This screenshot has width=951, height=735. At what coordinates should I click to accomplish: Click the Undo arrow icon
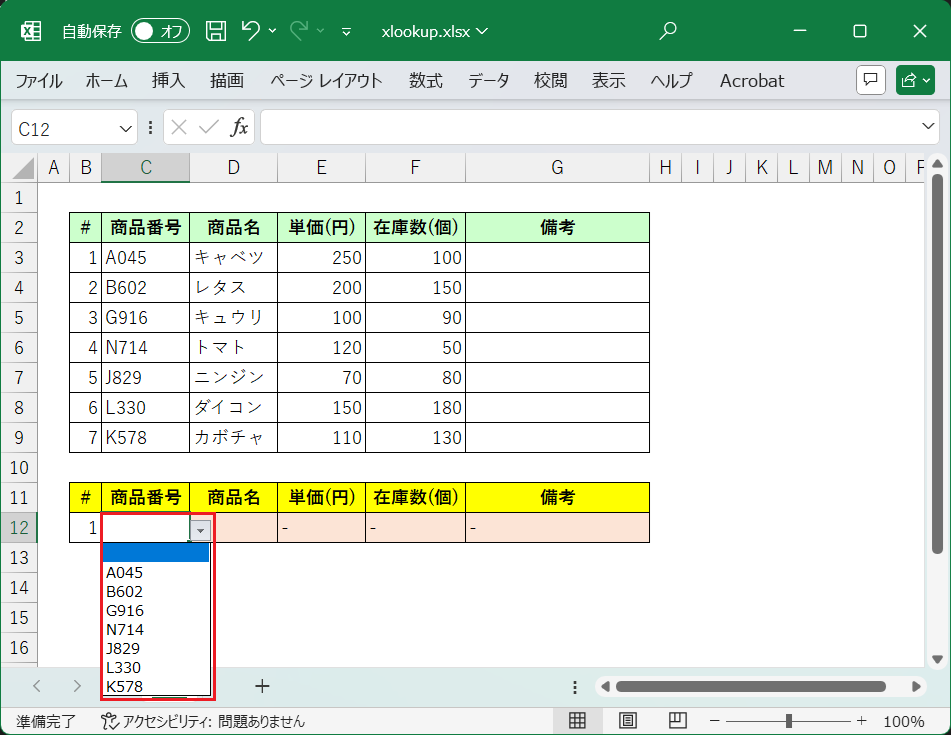pos(251,31)
